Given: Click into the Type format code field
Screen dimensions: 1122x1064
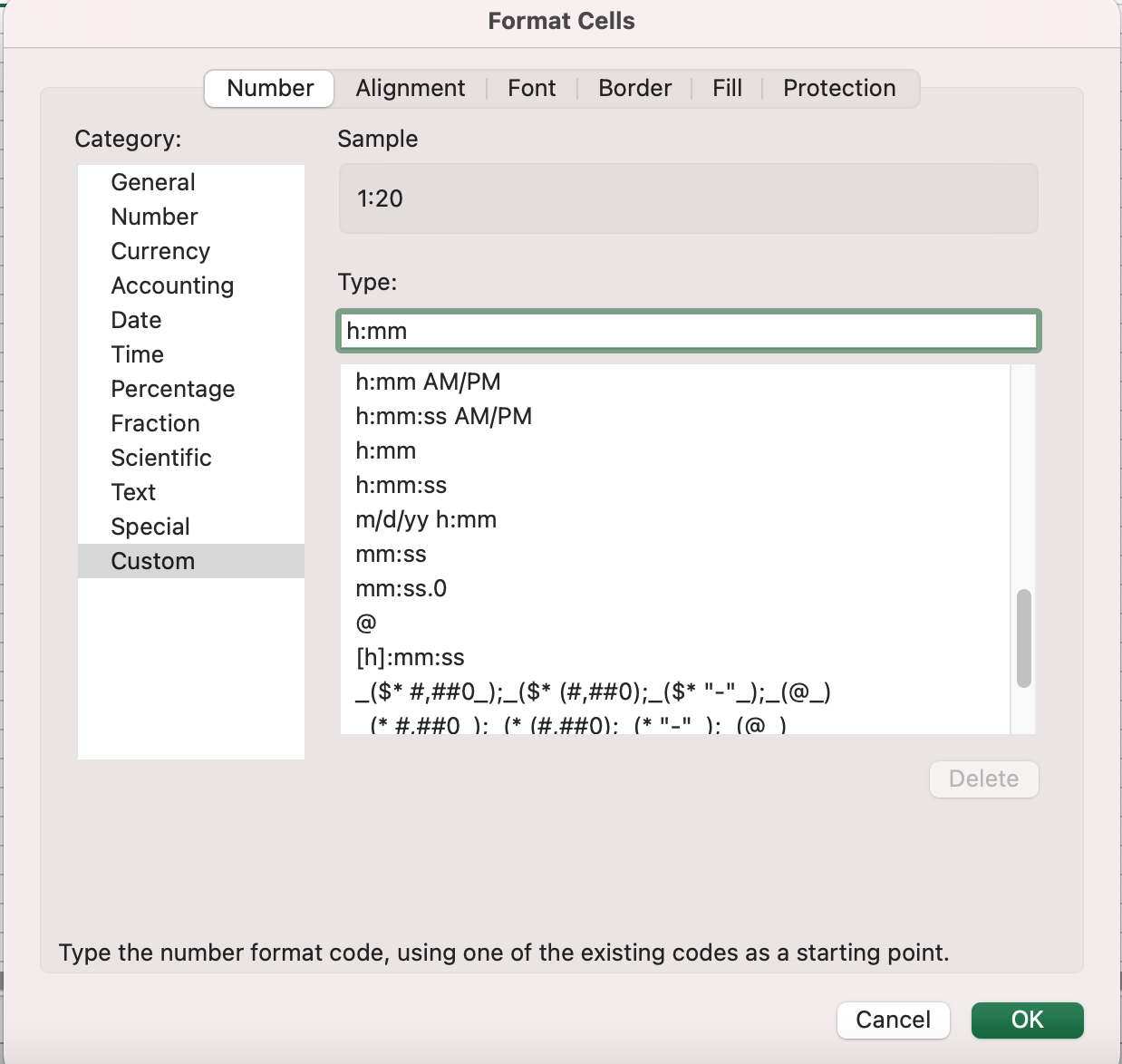Looking at the screenshot, I should [x=689, y=331].
